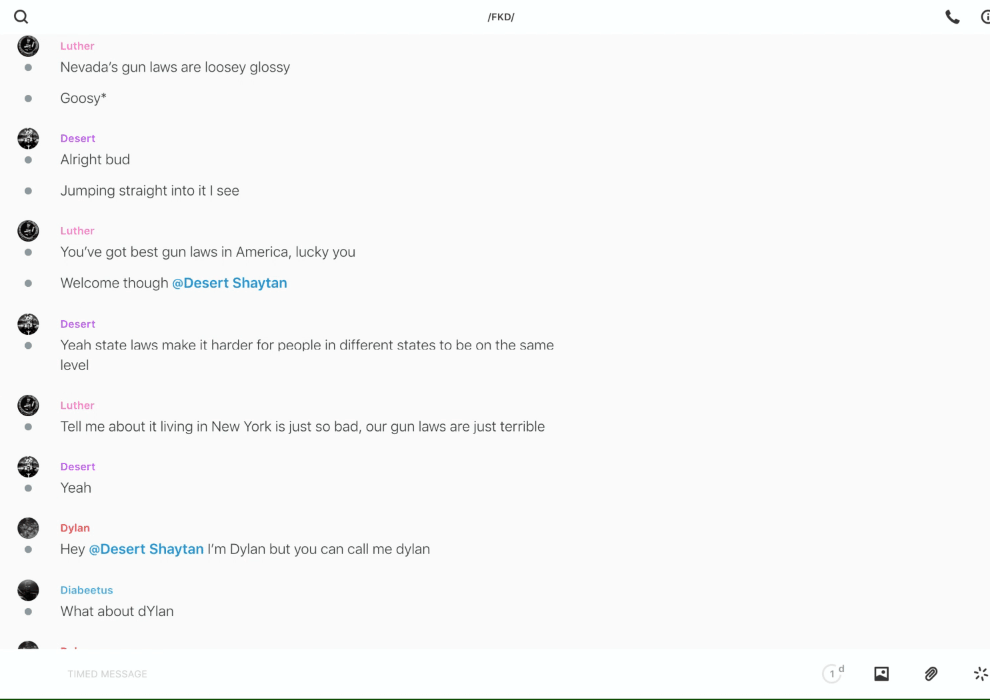This screenshot has height=700, width=990.
Task: Click Desert's name above the "Yeah" message
Action: (x=78, y=467)
